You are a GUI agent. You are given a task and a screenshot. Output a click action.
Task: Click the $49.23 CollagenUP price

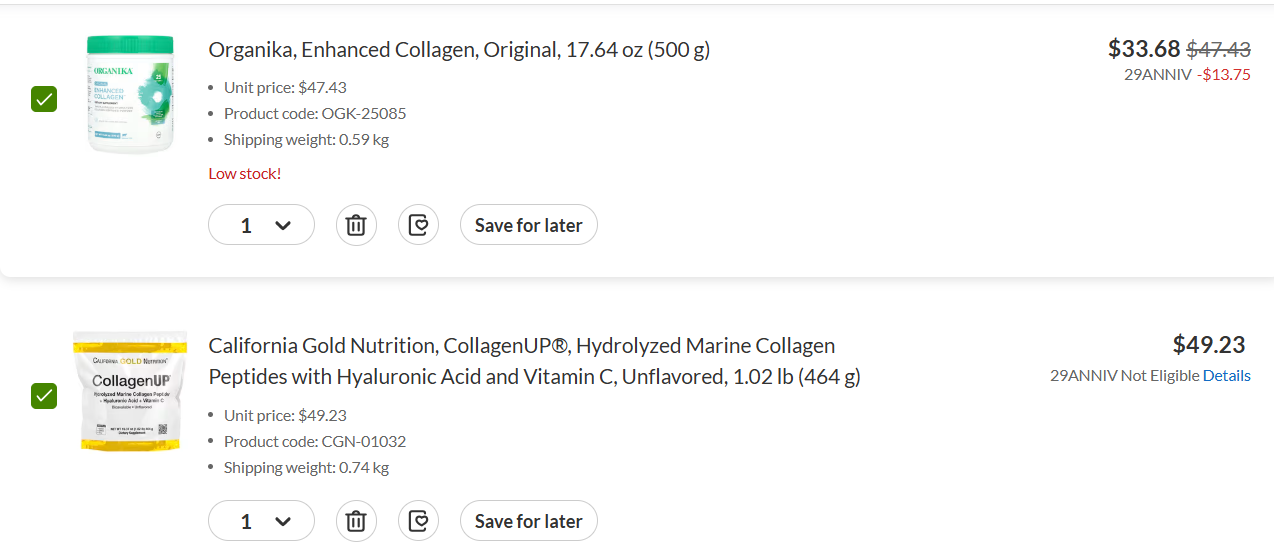click(x=1209, y=345)
